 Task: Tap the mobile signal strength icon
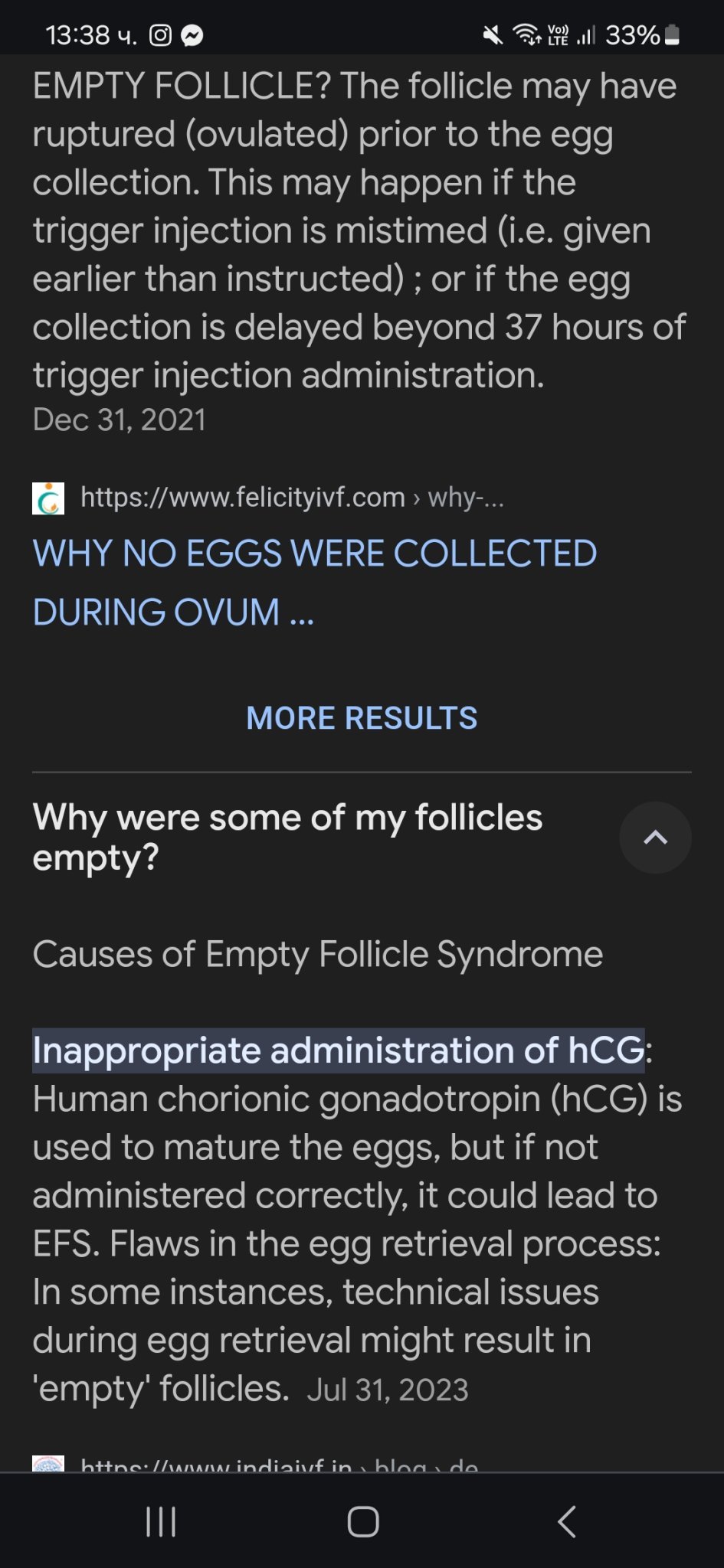586,35
